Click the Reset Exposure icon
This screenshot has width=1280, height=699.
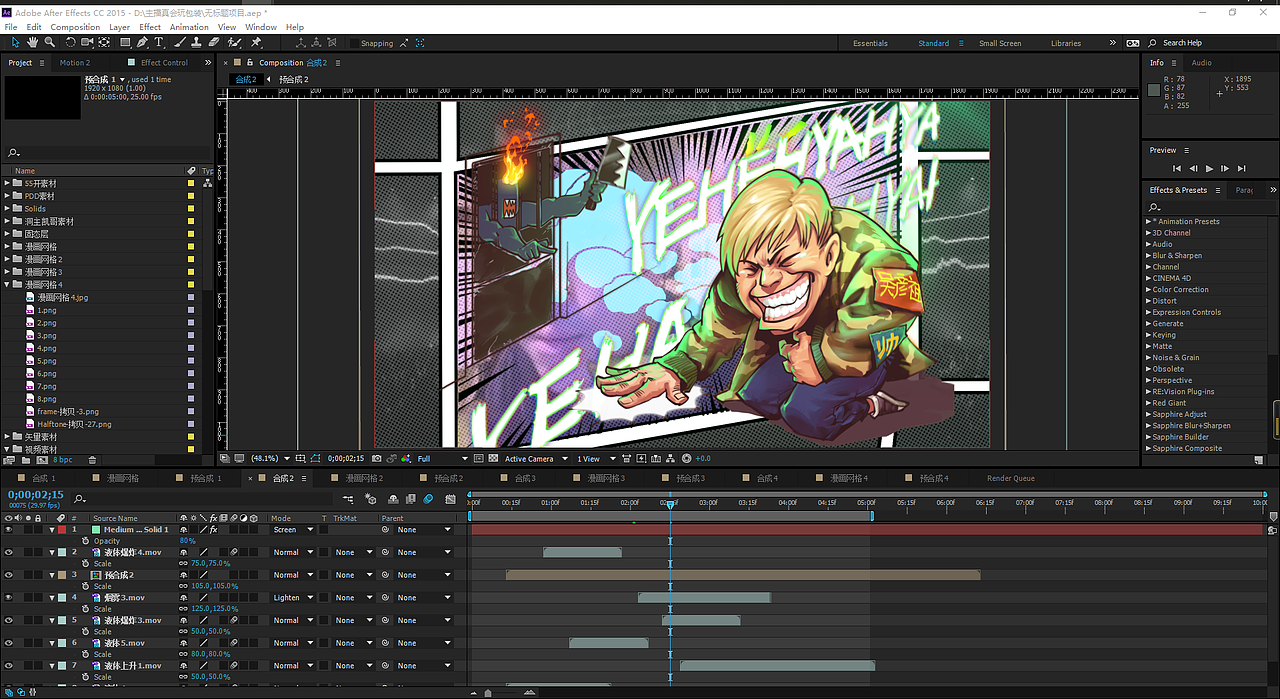(x=687, y=459)
